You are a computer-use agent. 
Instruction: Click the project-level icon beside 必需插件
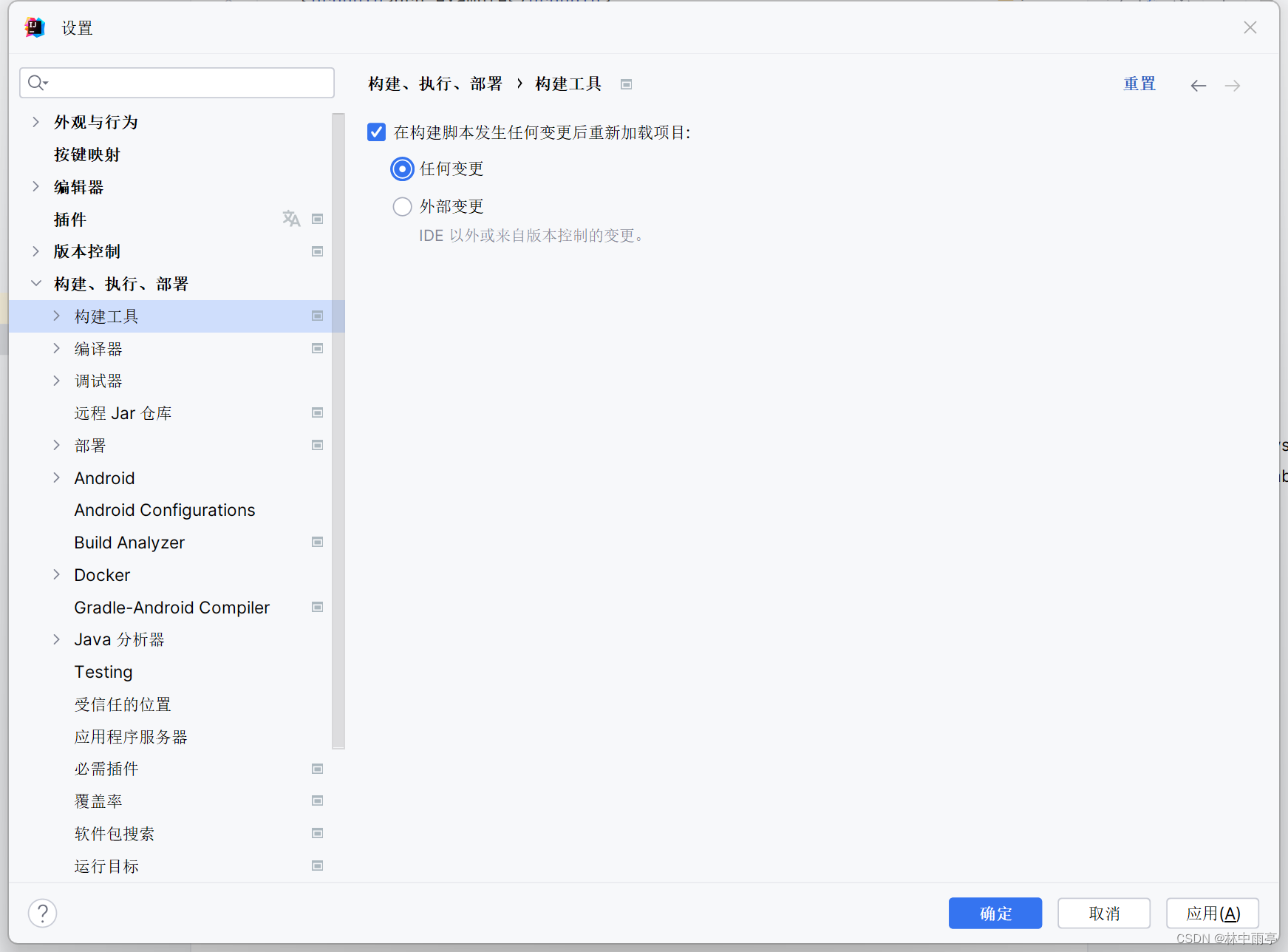click(318, 769)
